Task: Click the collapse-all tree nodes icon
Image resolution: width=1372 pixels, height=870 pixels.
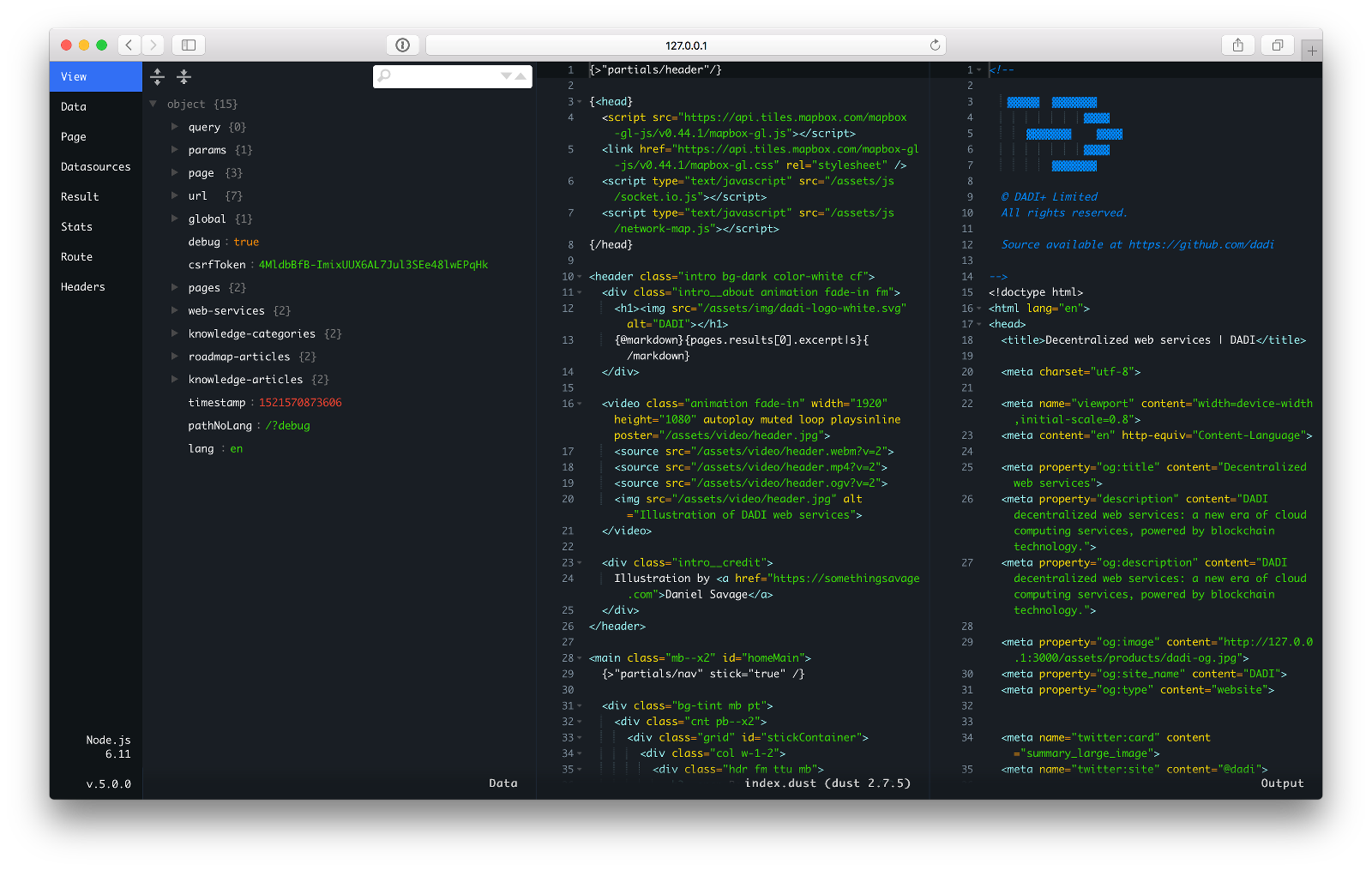Action: click(184, 76)
